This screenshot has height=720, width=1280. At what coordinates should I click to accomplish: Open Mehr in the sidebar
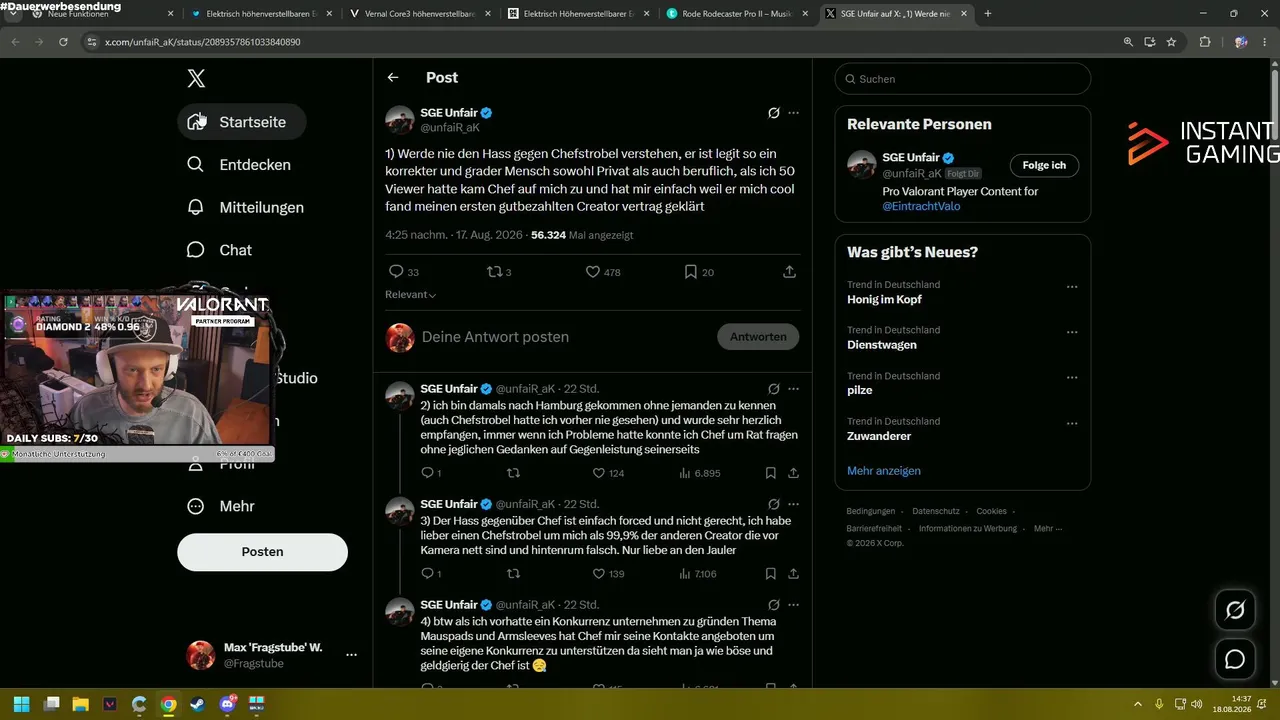point(221,506)
